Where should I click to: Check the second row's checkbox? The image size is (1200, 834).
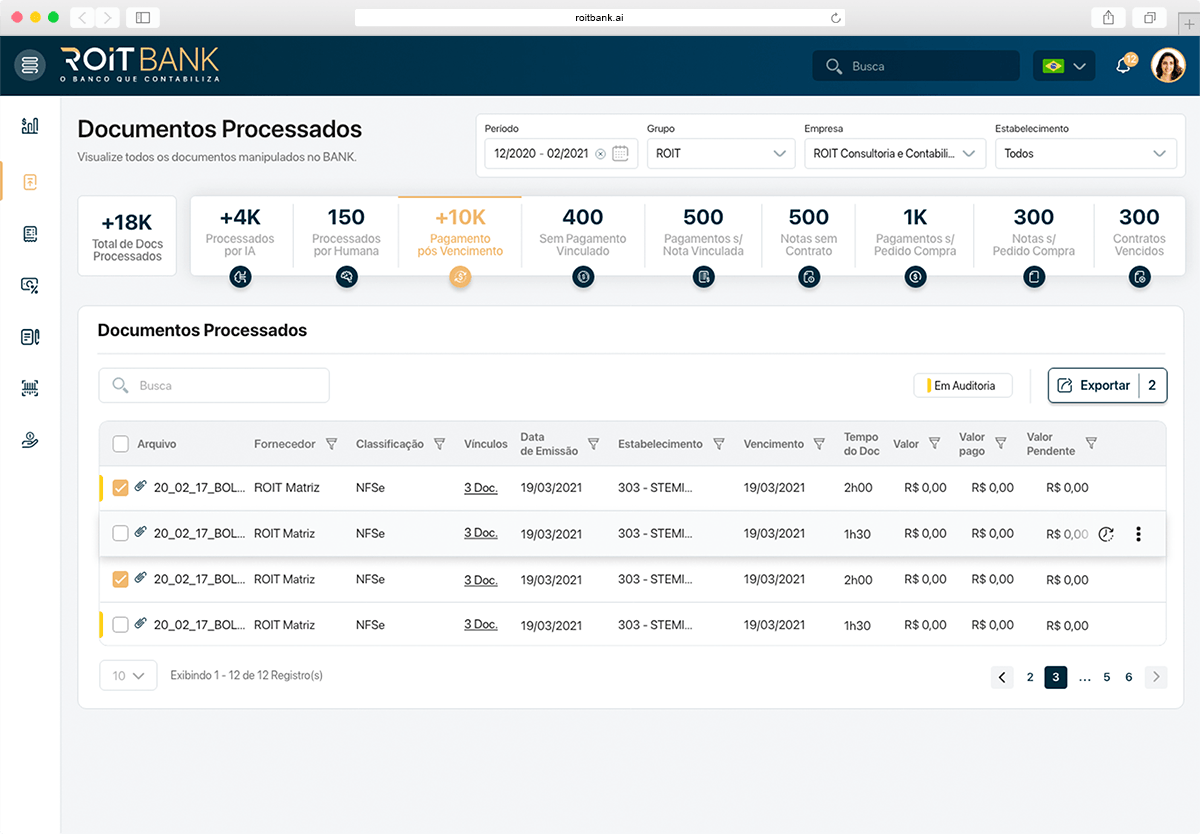(121, 534)
